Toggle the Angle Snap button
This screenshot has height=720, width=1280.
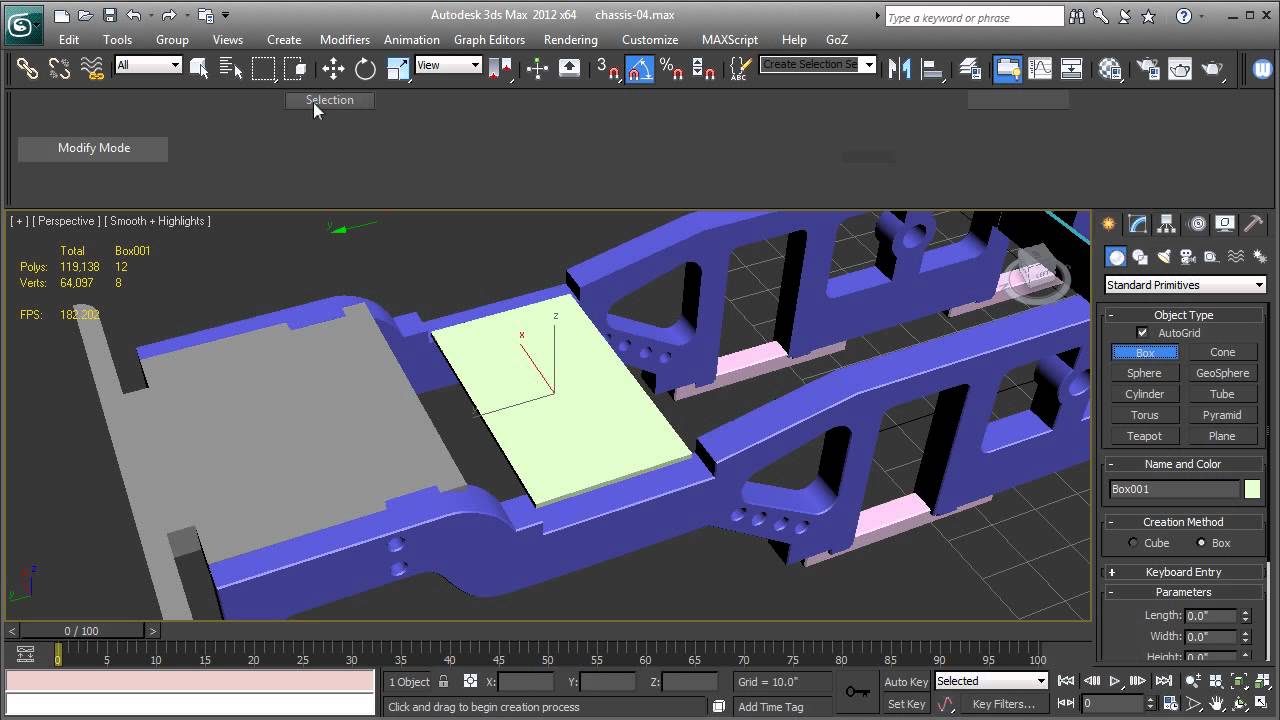tap(640, 68)
